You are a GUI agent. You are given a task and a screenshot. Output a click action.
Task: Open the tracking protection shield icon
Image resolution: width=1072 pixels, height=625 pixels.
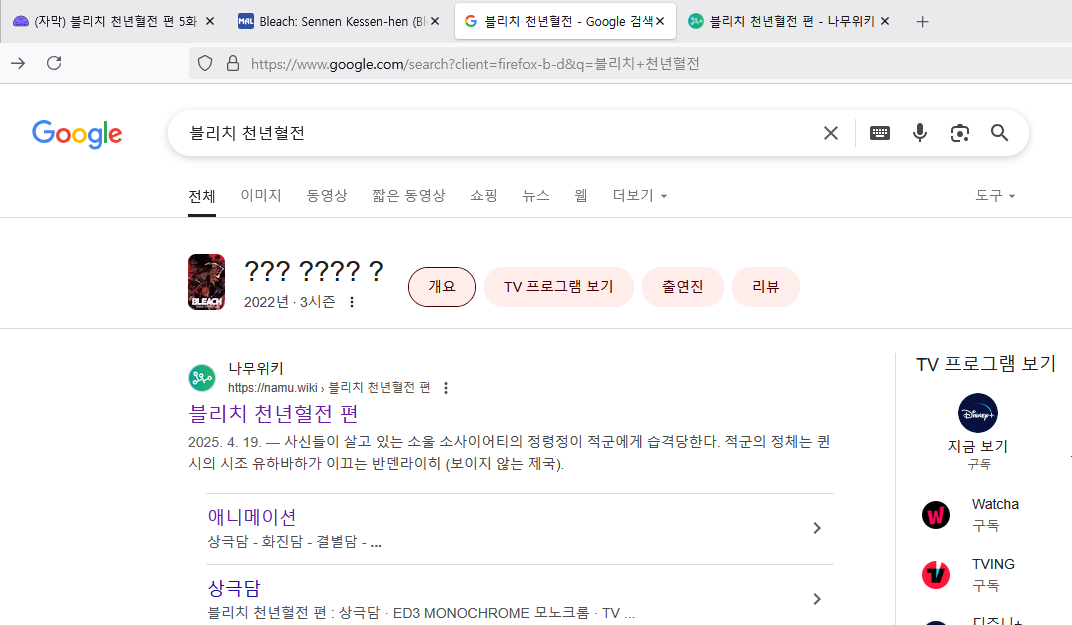[x=205, y=64]
